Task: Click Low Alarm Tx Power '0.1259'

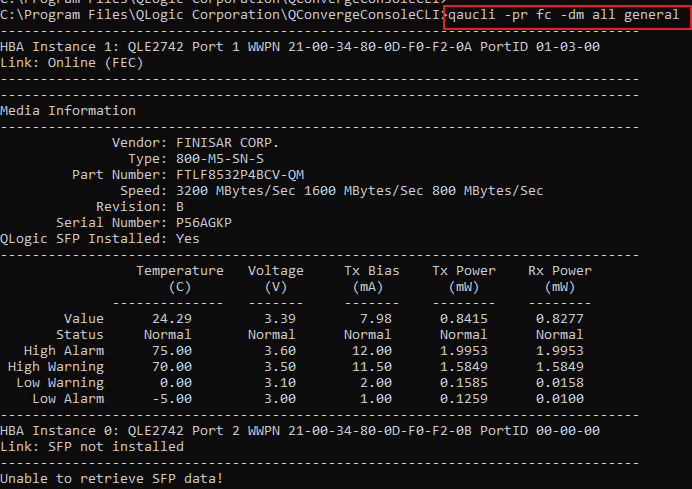Action: pyautogui.click(x=464, y=399)
